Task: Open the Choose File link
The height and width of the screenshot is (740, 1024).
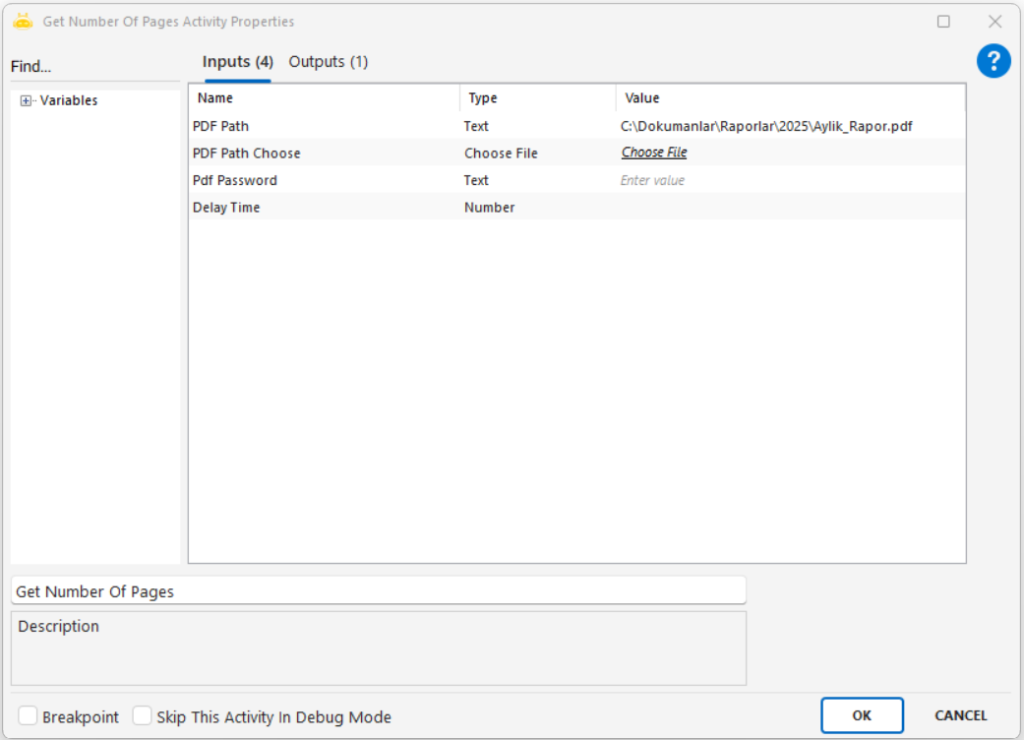Action: click(654, 153)
